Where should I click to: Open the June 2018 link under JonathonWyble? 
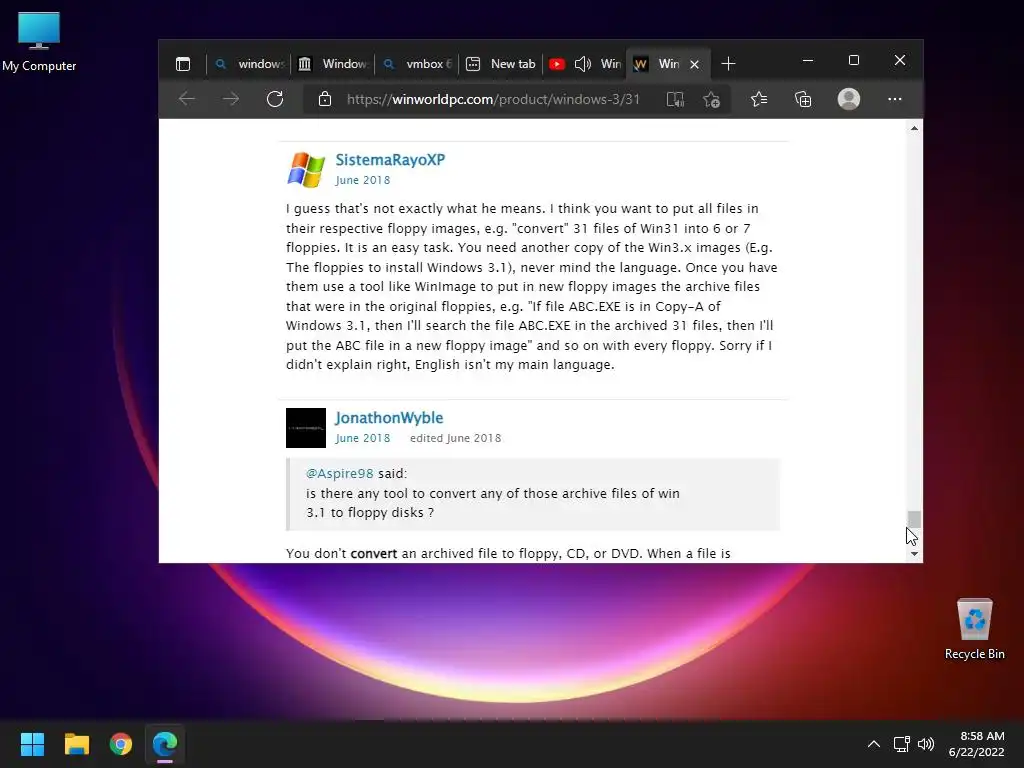[x=362, y=438]
